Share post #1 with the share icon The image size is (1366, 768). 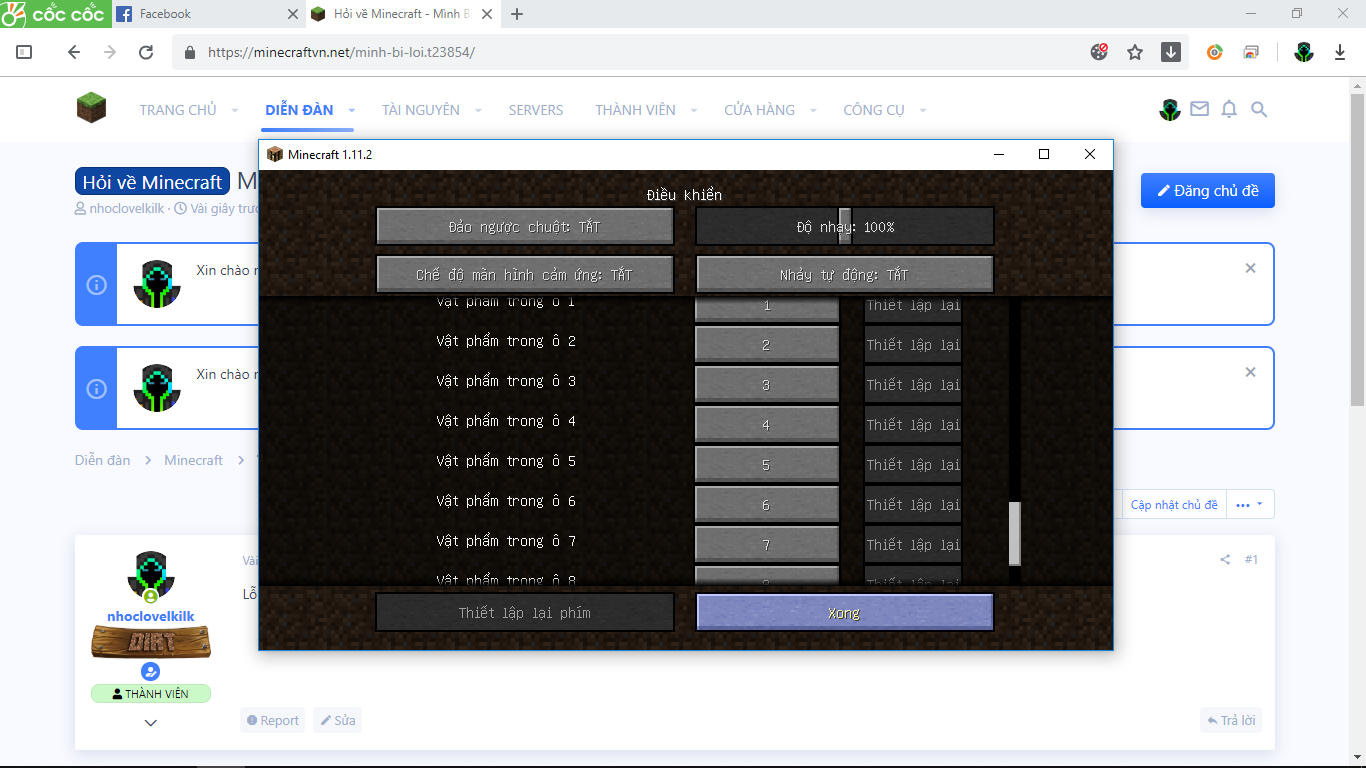[1225, 560]
